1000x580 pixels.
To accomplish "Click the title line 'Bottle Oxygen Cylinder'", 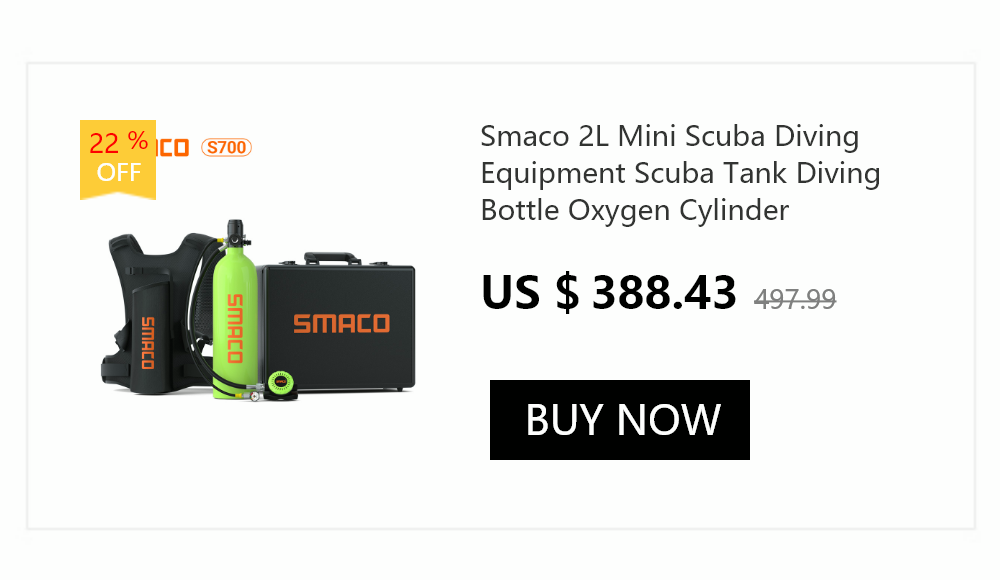I will coord(635,210).
